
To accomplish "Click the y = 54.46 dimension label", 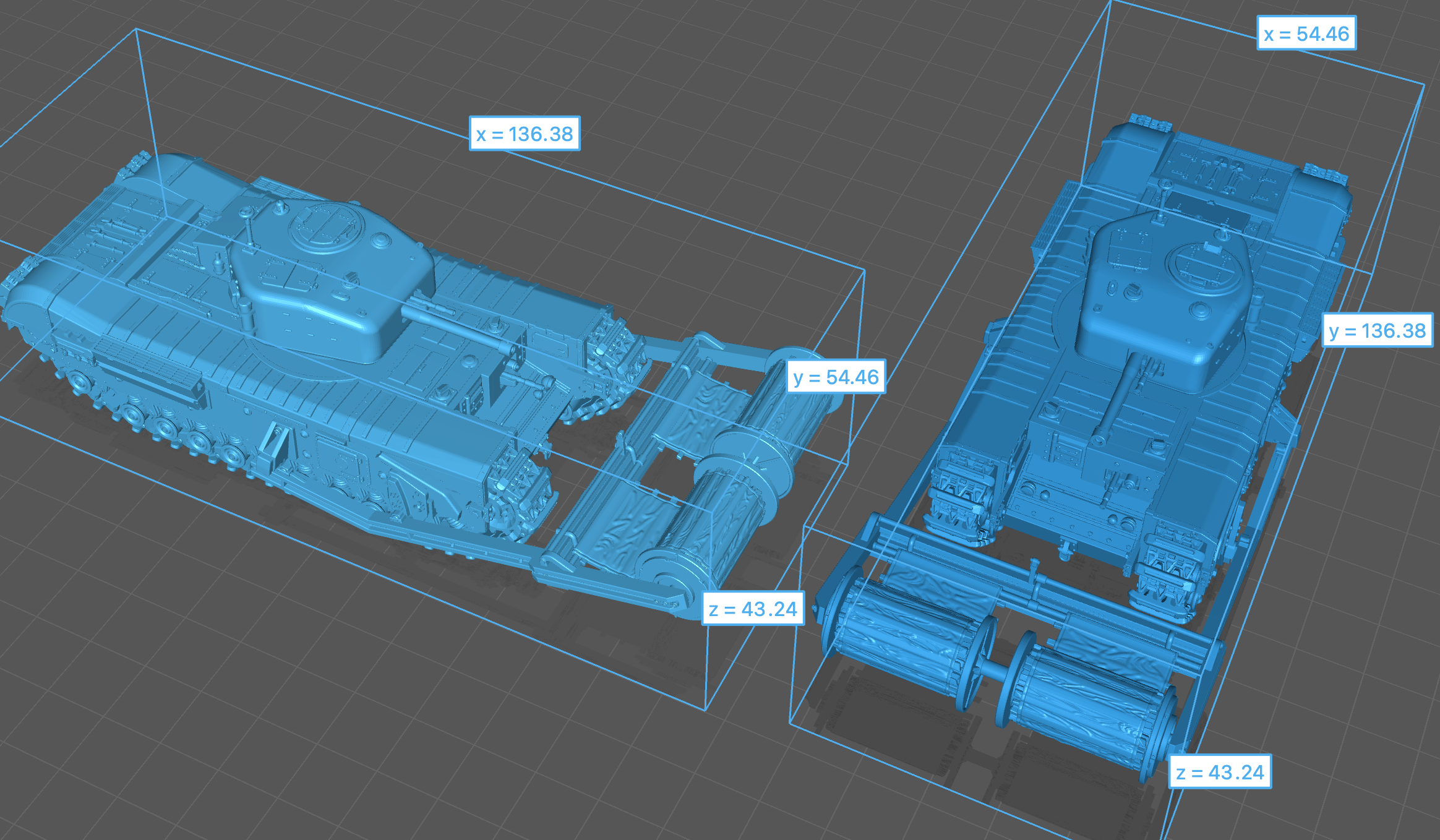I will [836, 377].
